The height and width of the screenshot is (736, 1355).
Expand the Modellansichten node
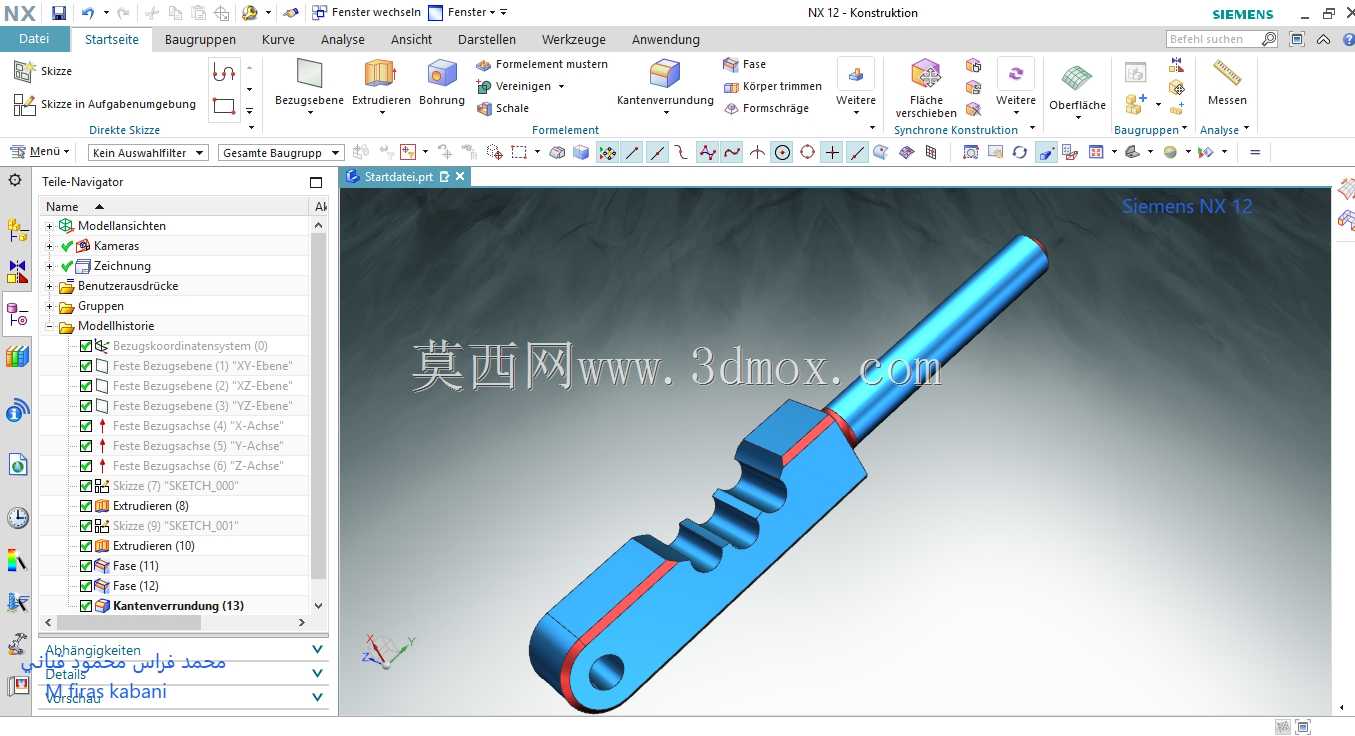tap(49, 226)
